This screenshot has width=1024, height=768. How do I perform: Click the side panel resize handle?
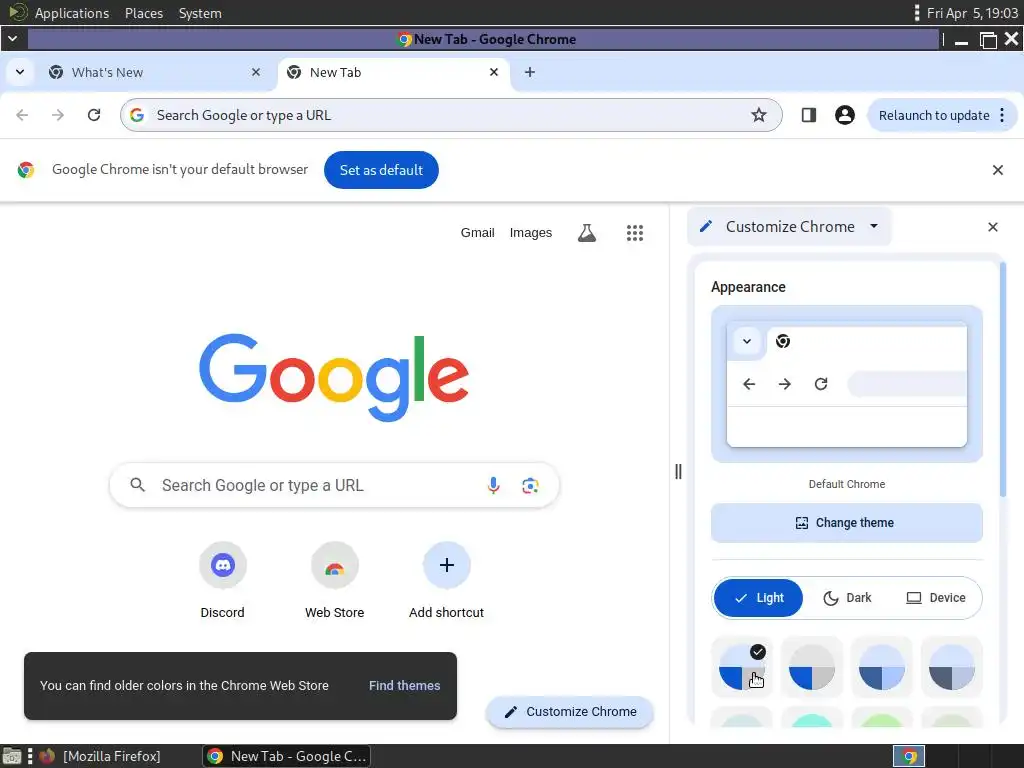pos(678,472)
